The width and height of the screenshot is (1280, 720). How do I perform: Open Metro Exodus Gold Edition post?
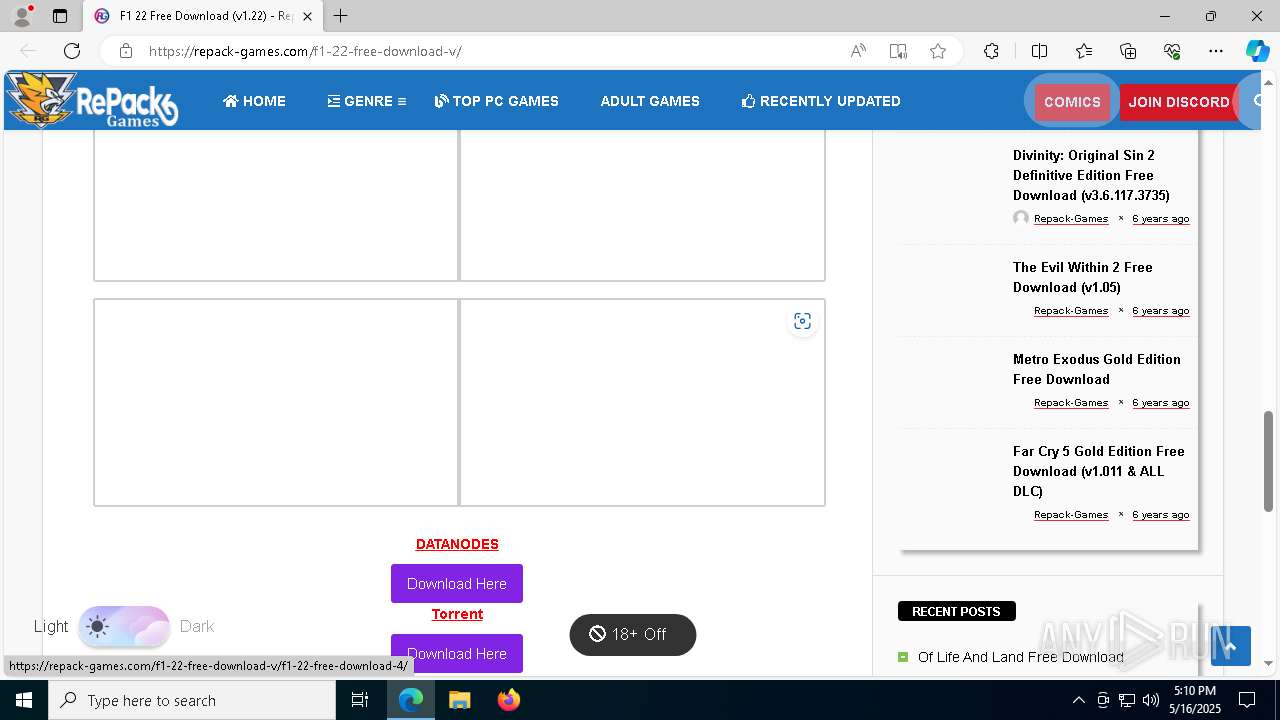pos(1097,369)
